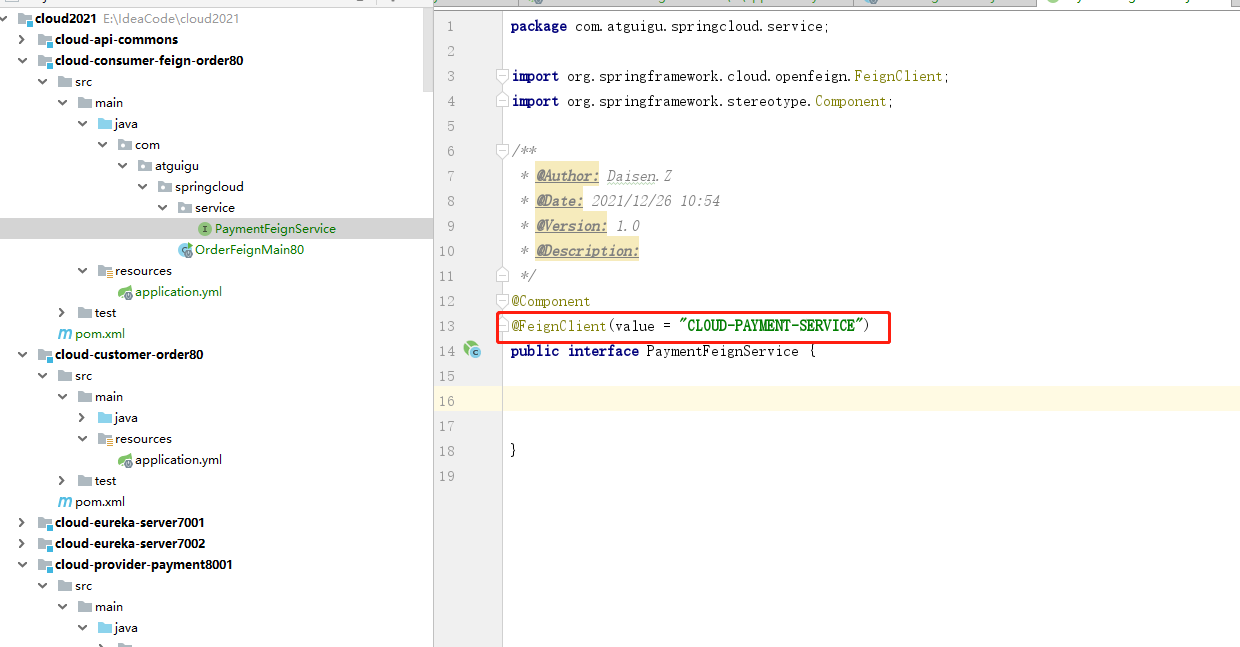1240x647 pixels.
Task: Click the cloud2021 root project icon
Action: [x=25, y=19]
